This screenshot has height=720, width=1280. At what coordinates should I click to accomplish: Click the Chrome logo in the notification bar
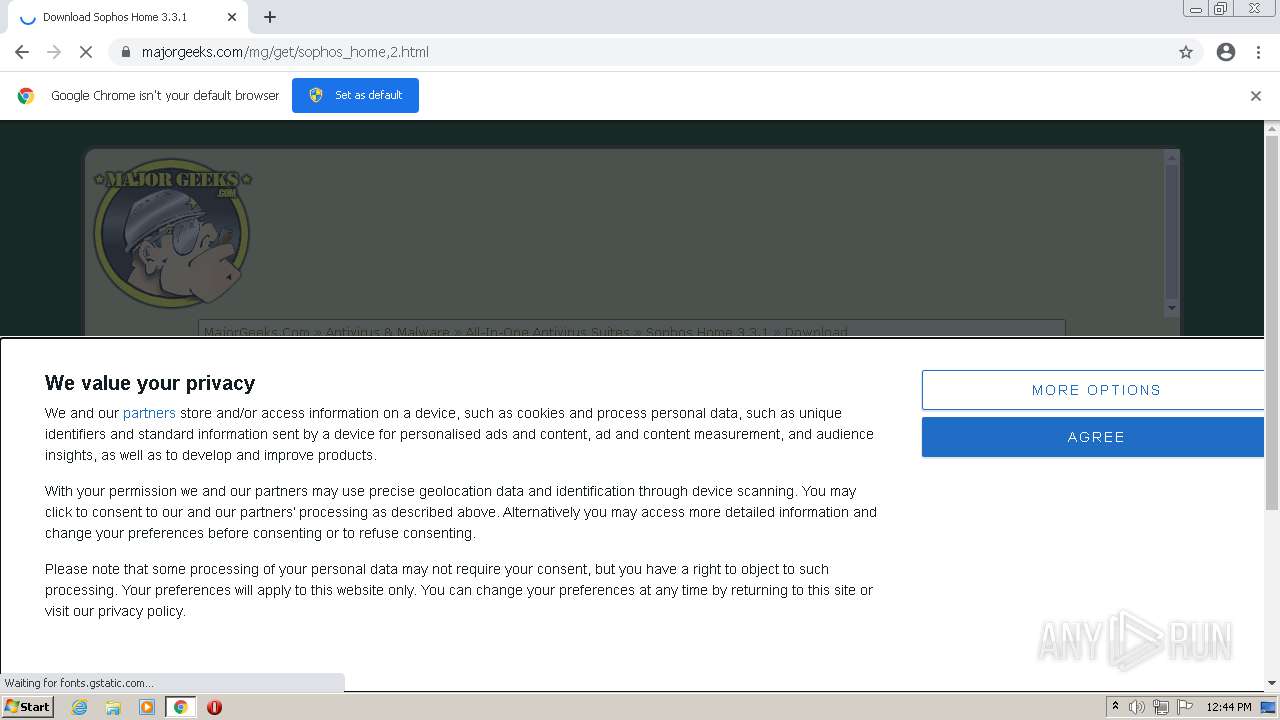pyautogui.click(x=26, y=96)
